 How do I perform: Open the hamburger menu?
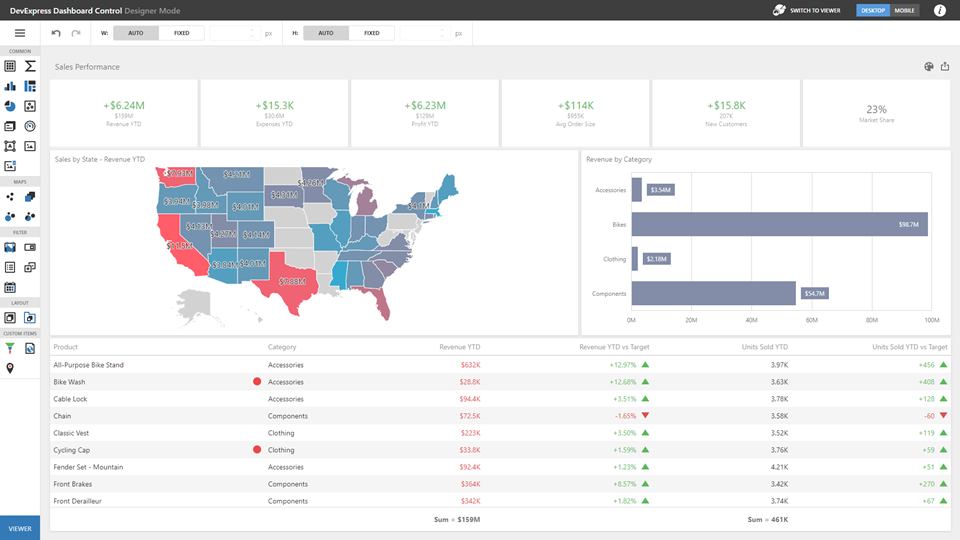click(x=19, y=33)
